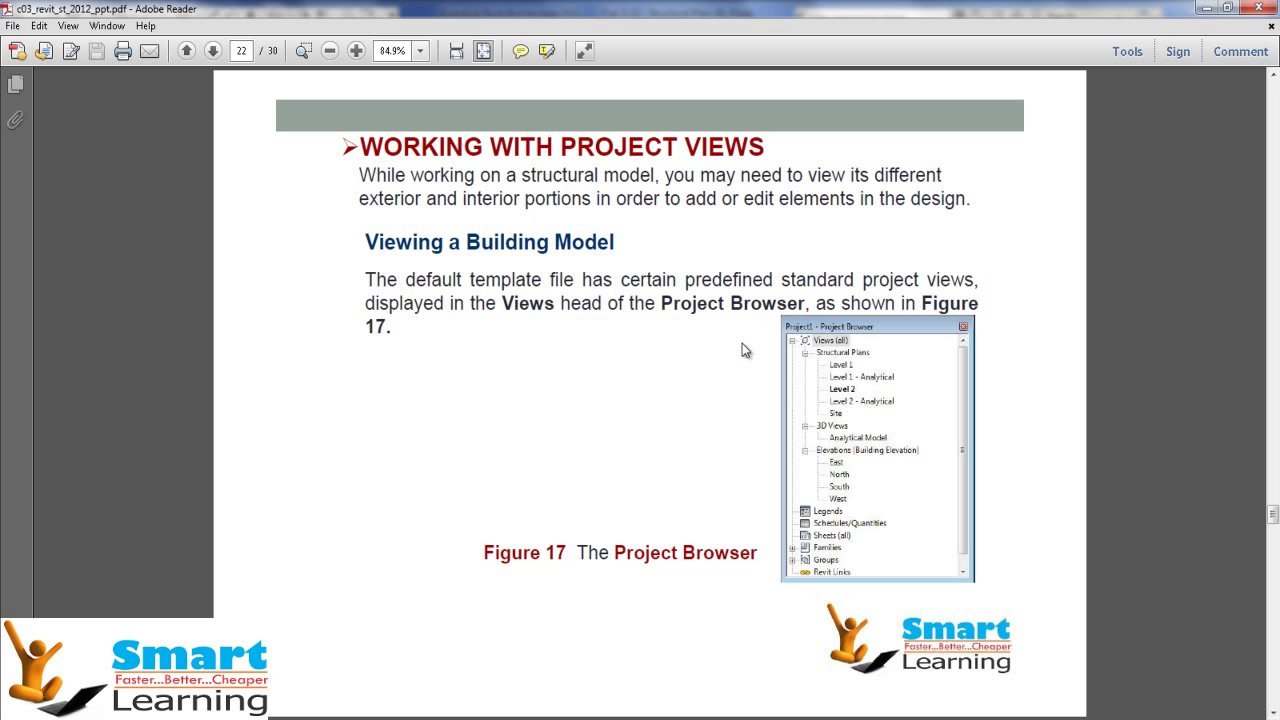The height and width of the screenshot is (720, 1280).
Task: Open the Sign pane
Action: [1178, 51]
